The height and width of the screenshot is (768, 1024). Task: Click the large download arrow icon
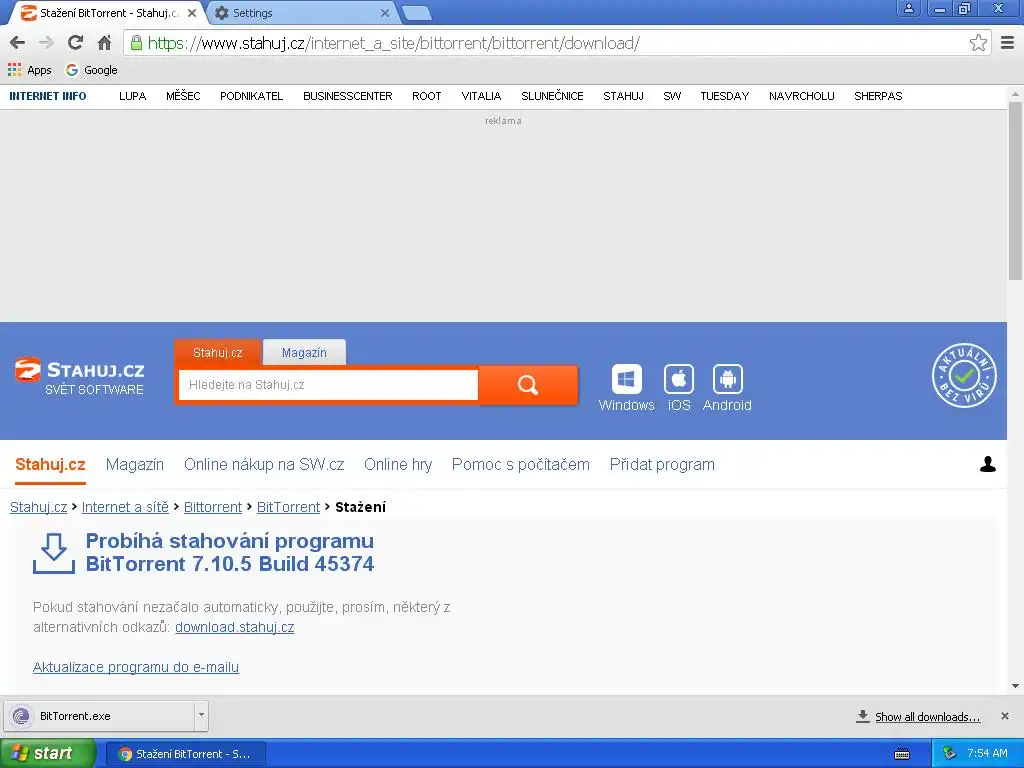pos(54,553)
